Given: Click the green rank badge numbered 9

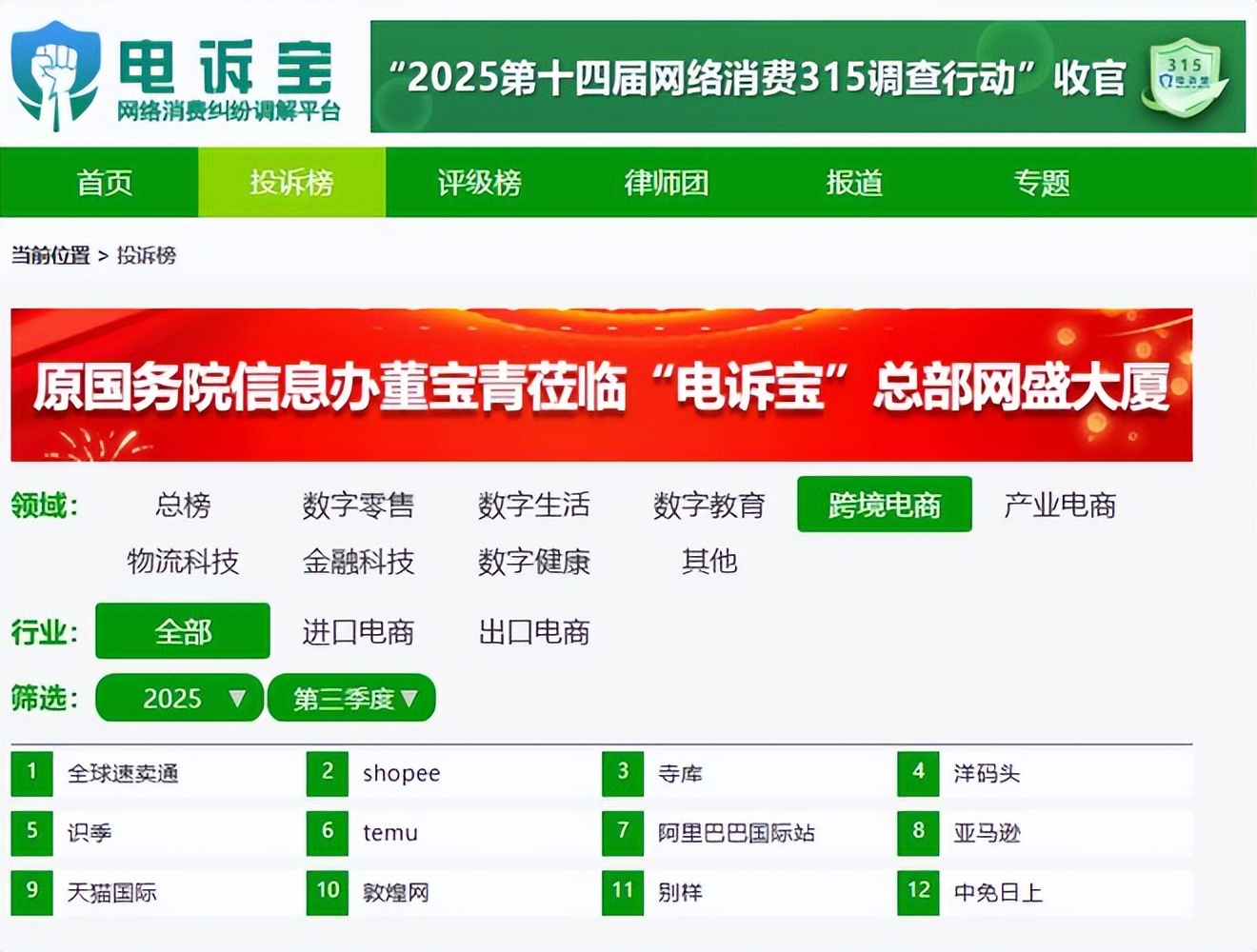Looking at the screenshot, I should pyautogui.click(x=31, y=892).
